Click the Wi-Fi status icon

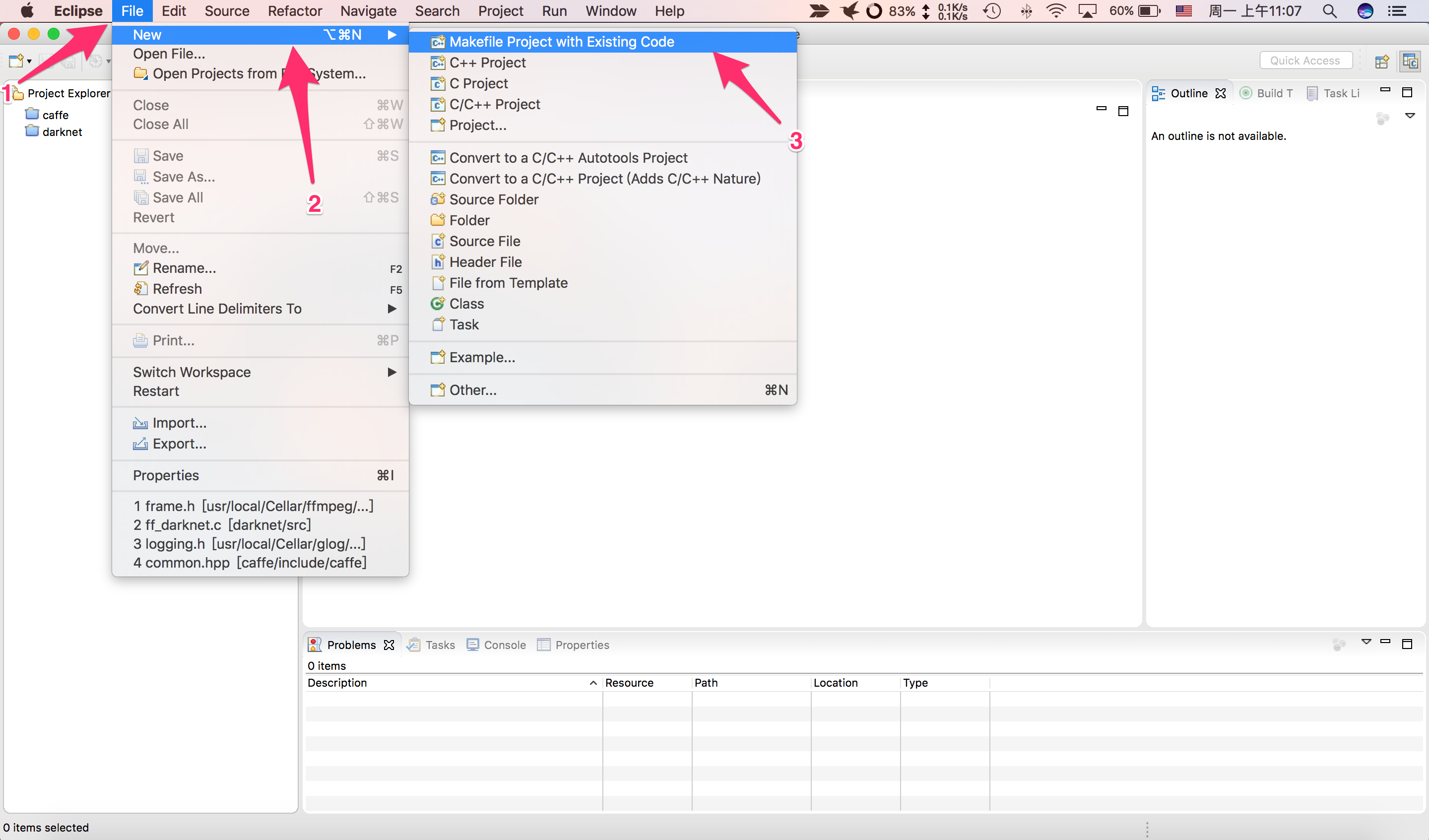[x=1055, y=11]
